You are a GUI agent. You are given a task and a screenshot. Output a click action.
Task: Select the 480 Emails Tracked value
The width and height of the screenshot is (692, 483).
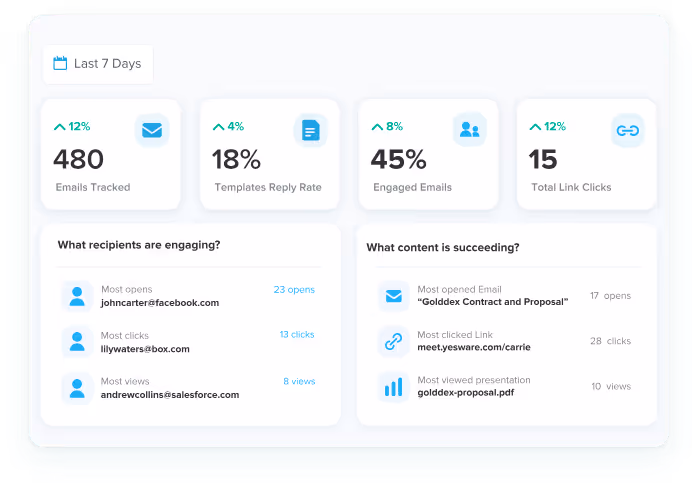pyautogui.click(x=79, y=159)
